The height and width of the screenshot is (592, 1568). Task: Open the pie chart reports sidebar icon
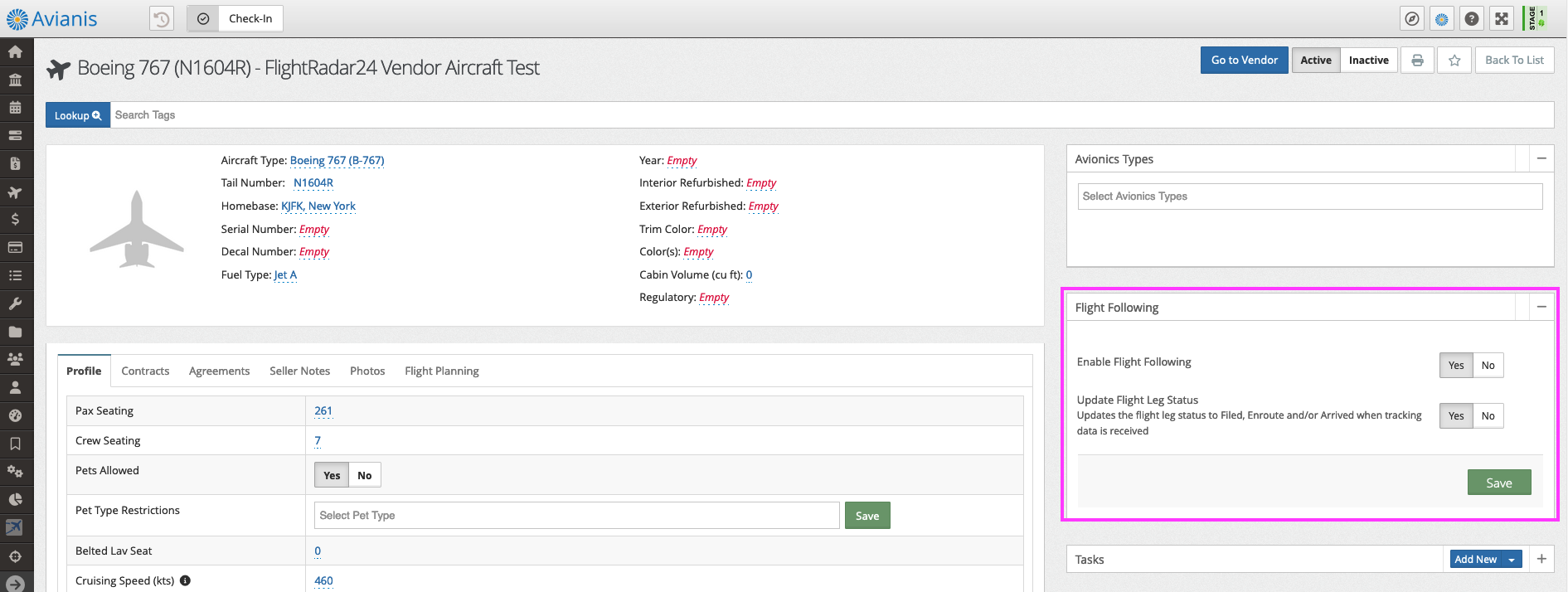tap(15, 499)
